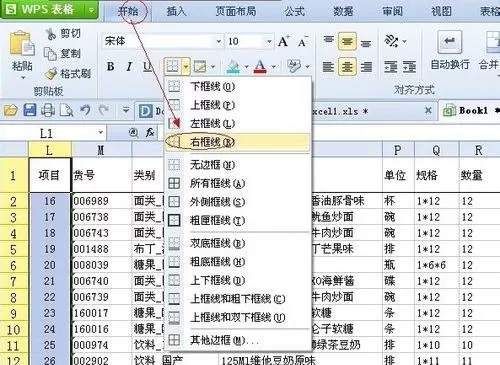Toggle center horizontal alignment
Screen dimensions: 500x365
347,67
